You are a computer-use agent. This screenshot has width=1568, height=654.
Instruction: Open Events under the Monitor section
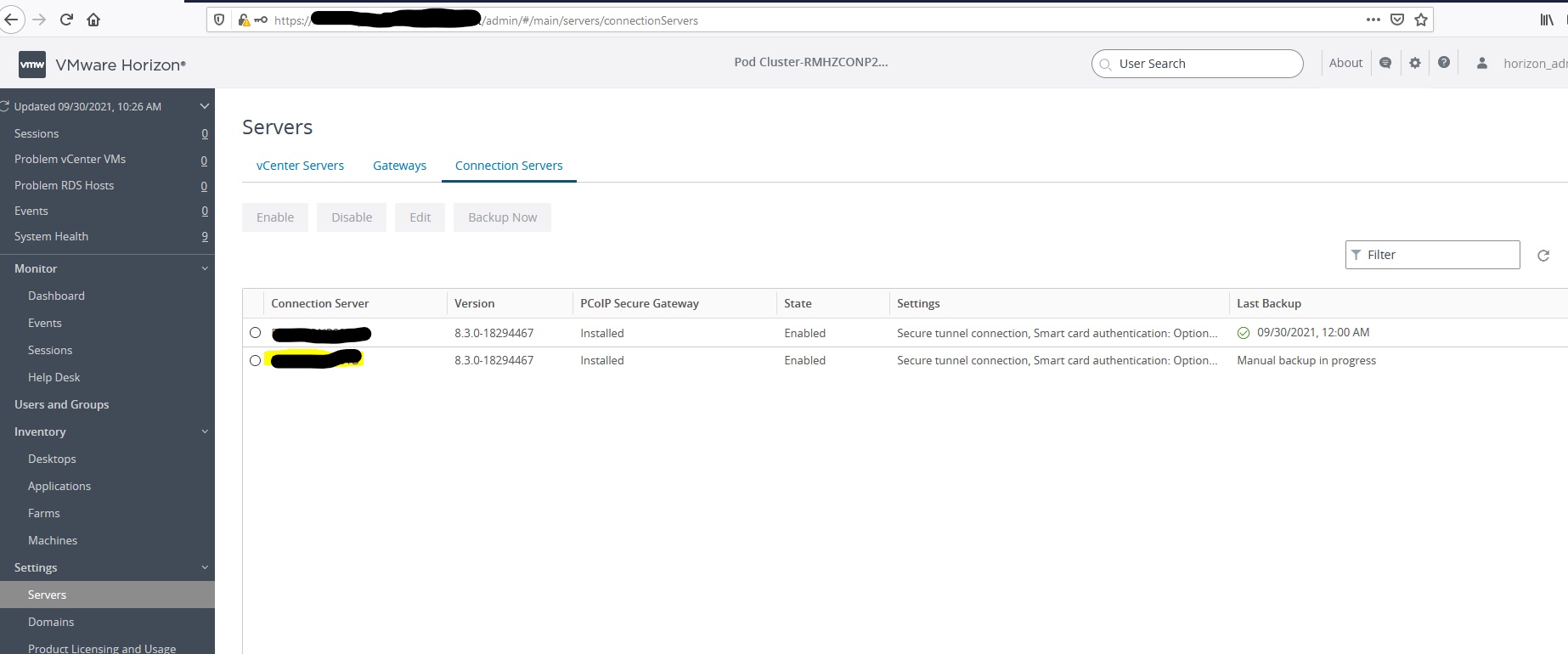pos(45,323)
